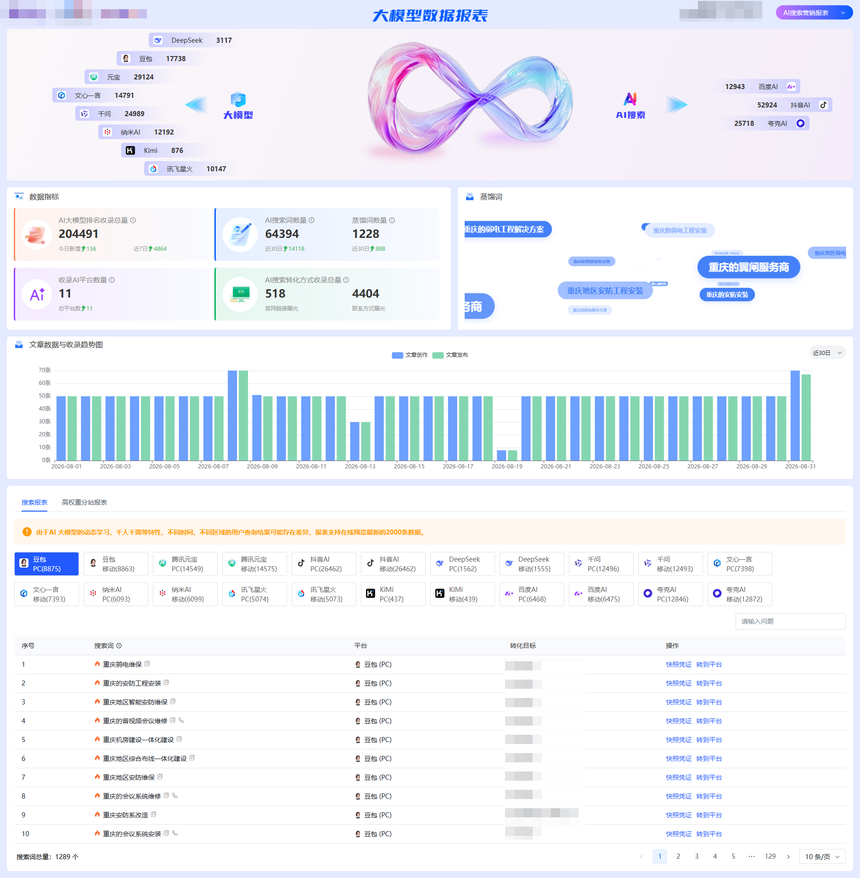Open the 10条/页 page size dropdown

pyautogui.click(x=822, y=857)
